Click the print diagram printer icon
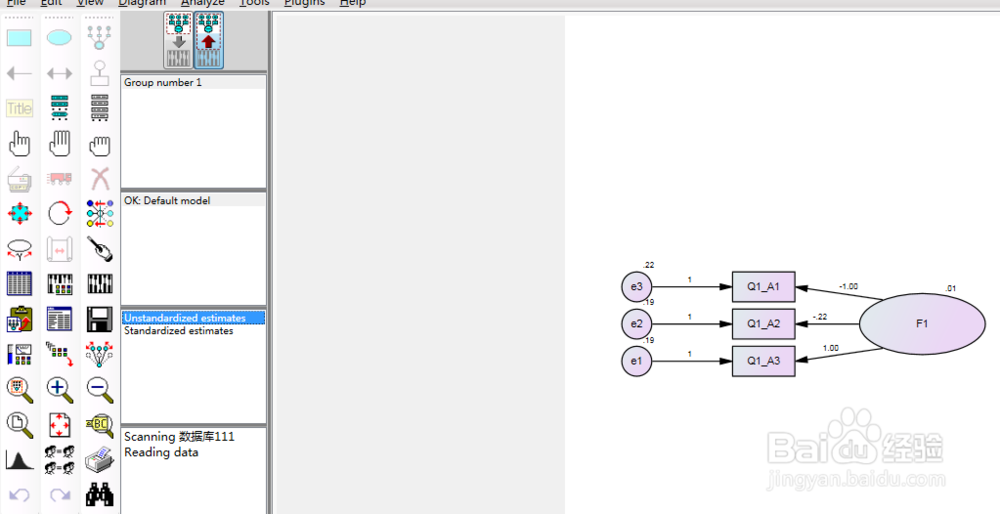The height and width of the screenshot is (514, 1000). tap(99, 460)
